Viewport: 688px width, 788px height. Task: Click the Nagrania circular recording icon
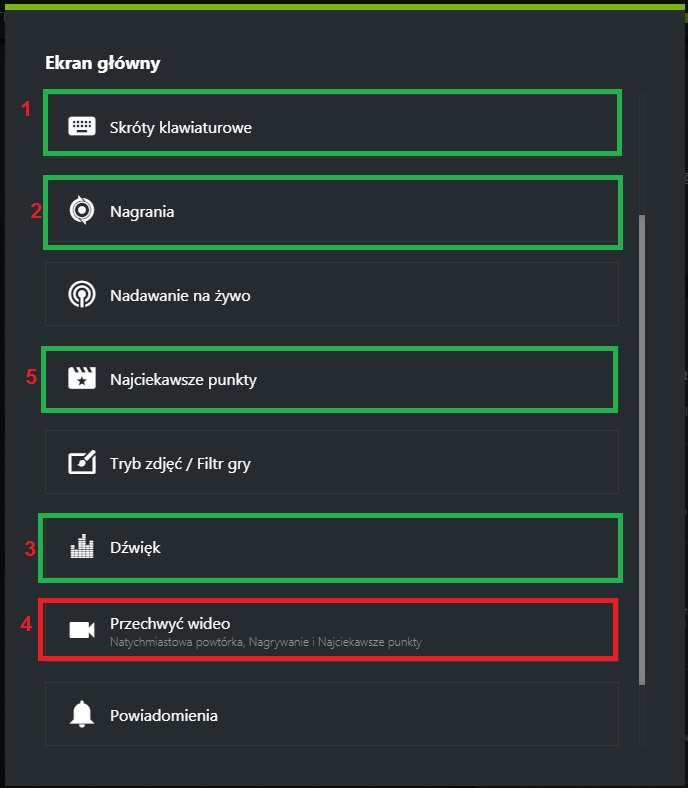tap(81, 211)
